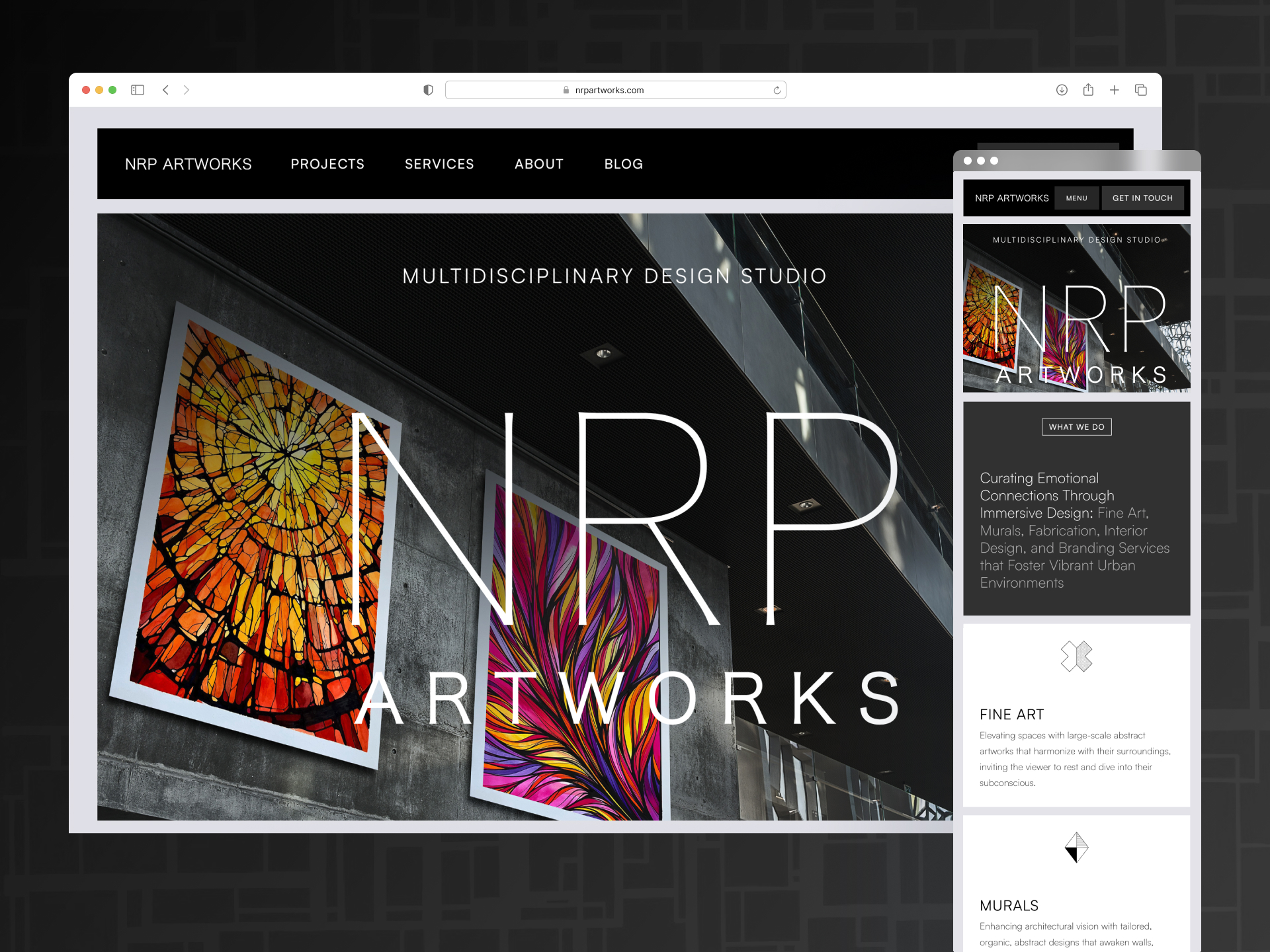The image size is (1270, 952).
Task: Click inside the address bar
Action: (x=615, y=89)
